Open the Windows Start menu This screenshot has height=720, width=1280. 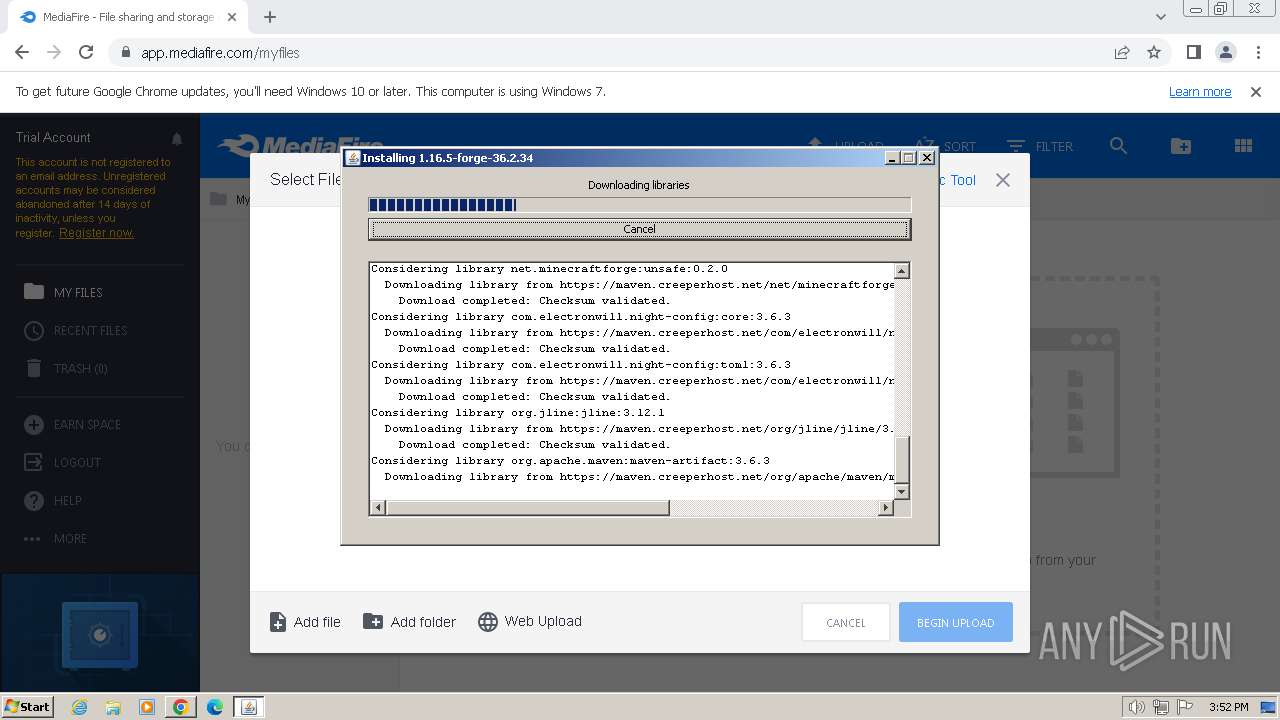pyautogui.click(x=27, y=706)
